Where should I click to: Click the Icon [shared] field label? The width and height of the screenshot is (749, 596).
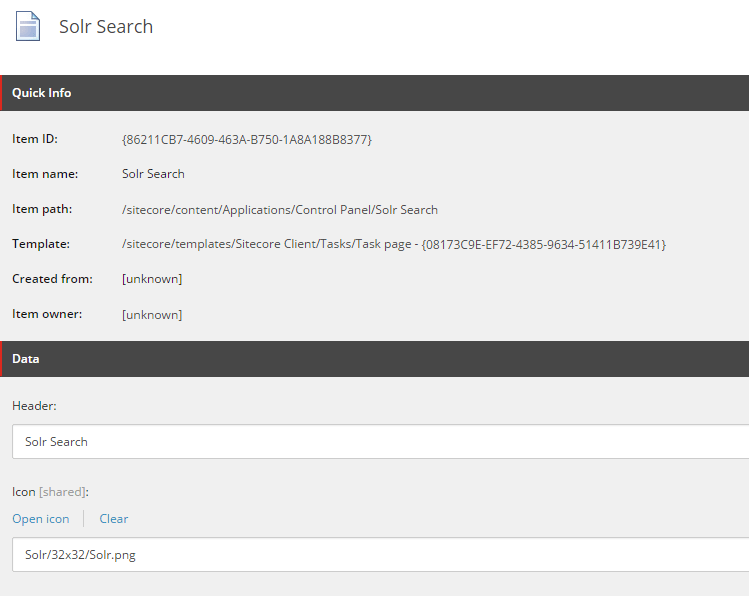[x=50, y=492]
